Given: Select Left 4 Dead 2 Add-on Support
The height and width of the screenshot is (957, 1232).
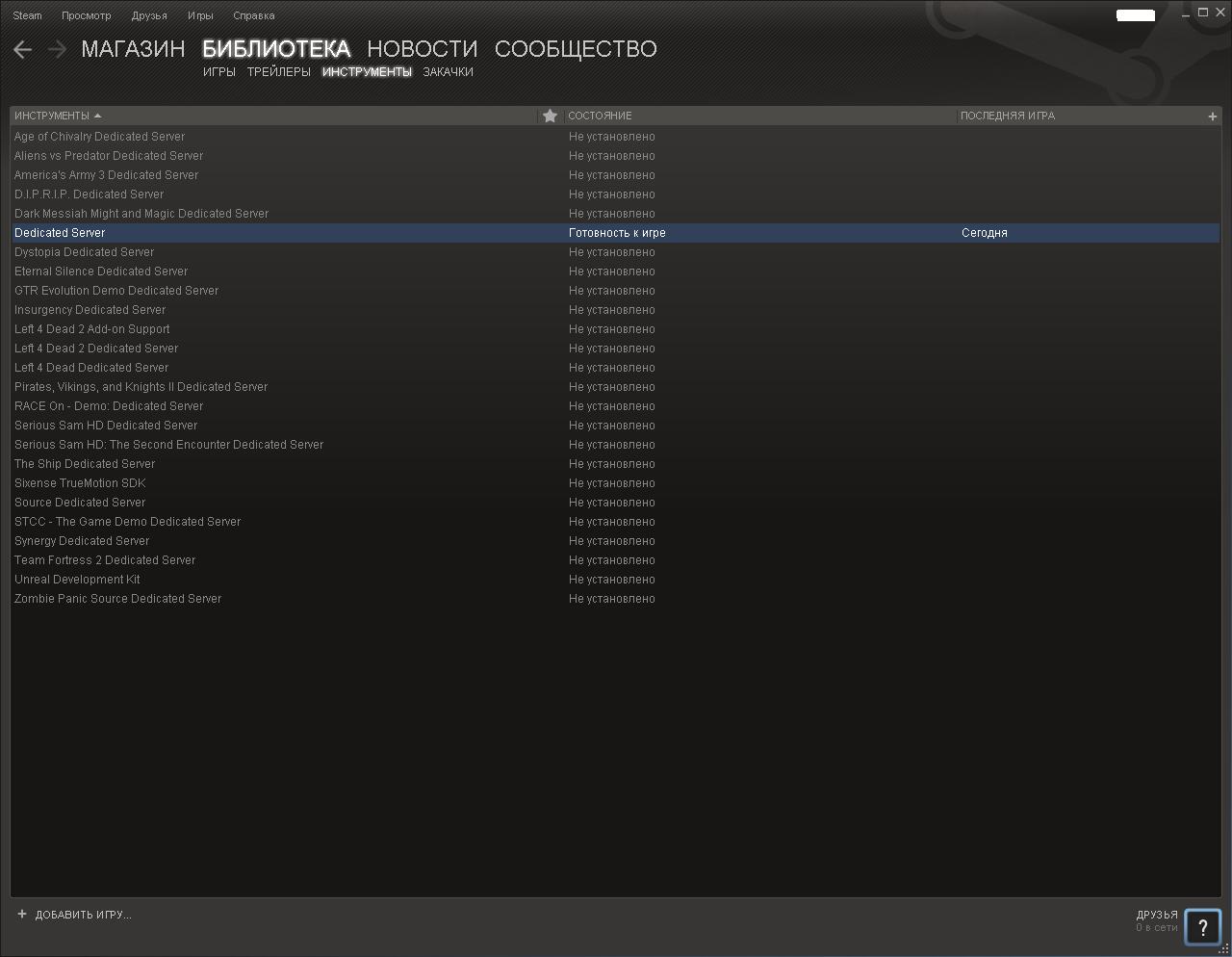Looking at the screenshot, I should [x=615, y=329].
